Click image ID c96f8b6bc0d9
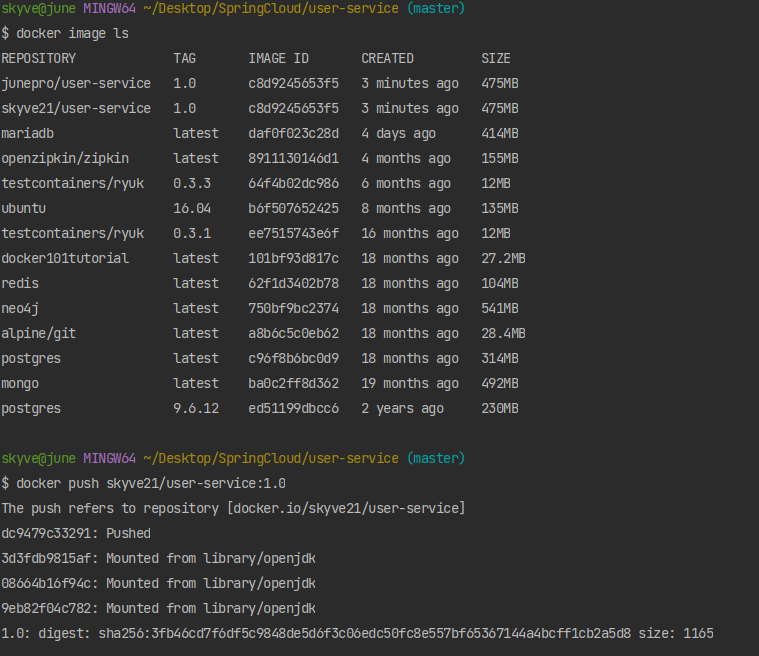759x656 pixels. pos(293,359)
